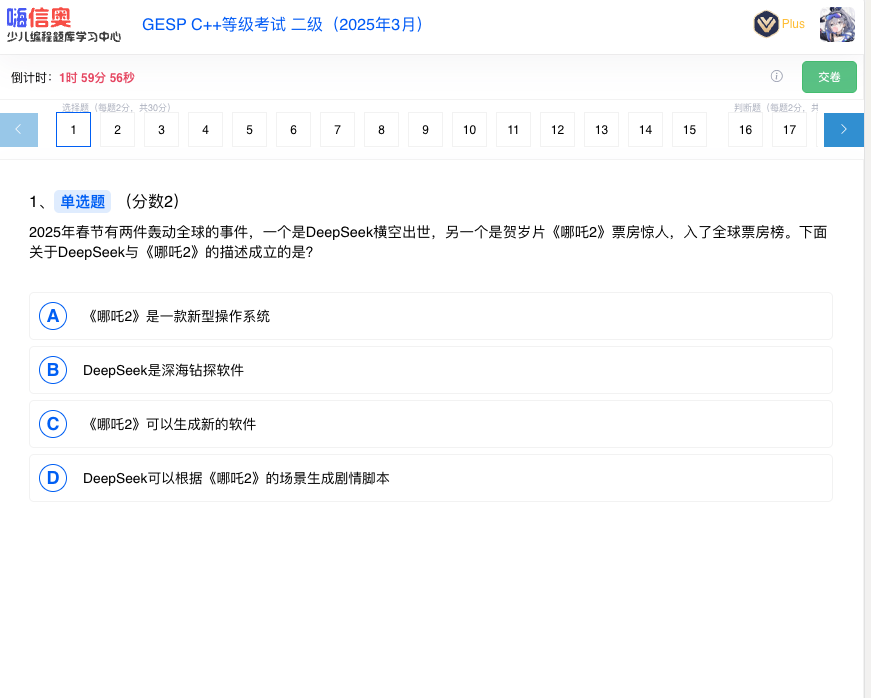
Task: Click the Plus text label
Action: pos(793,24)
